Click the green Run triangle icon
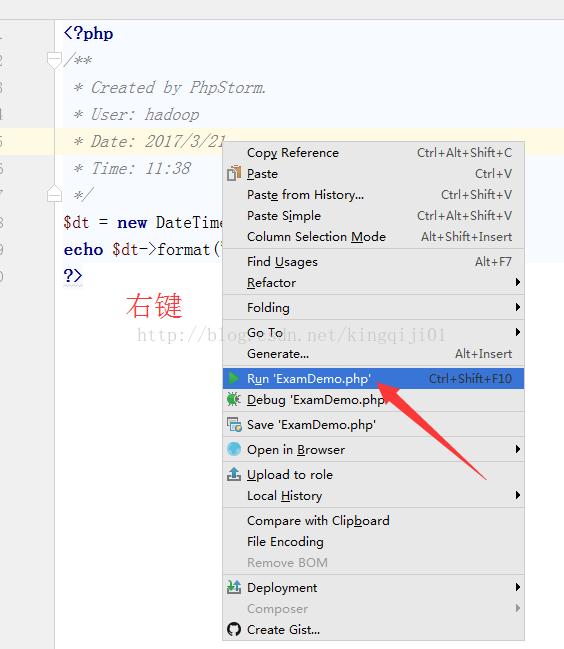 click(x=234, y=378)
